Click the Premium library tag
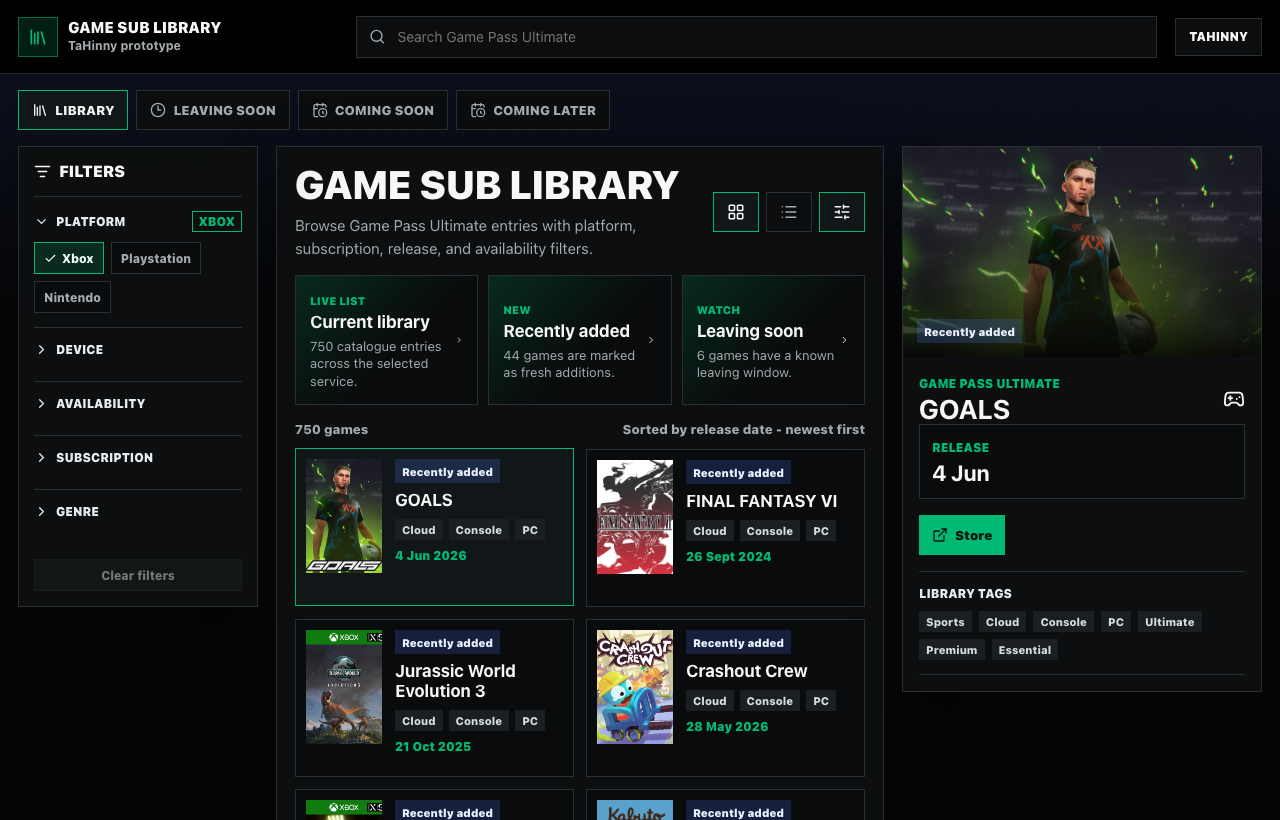This screenshot has width=1280, height=820. (x=952, y=650)
